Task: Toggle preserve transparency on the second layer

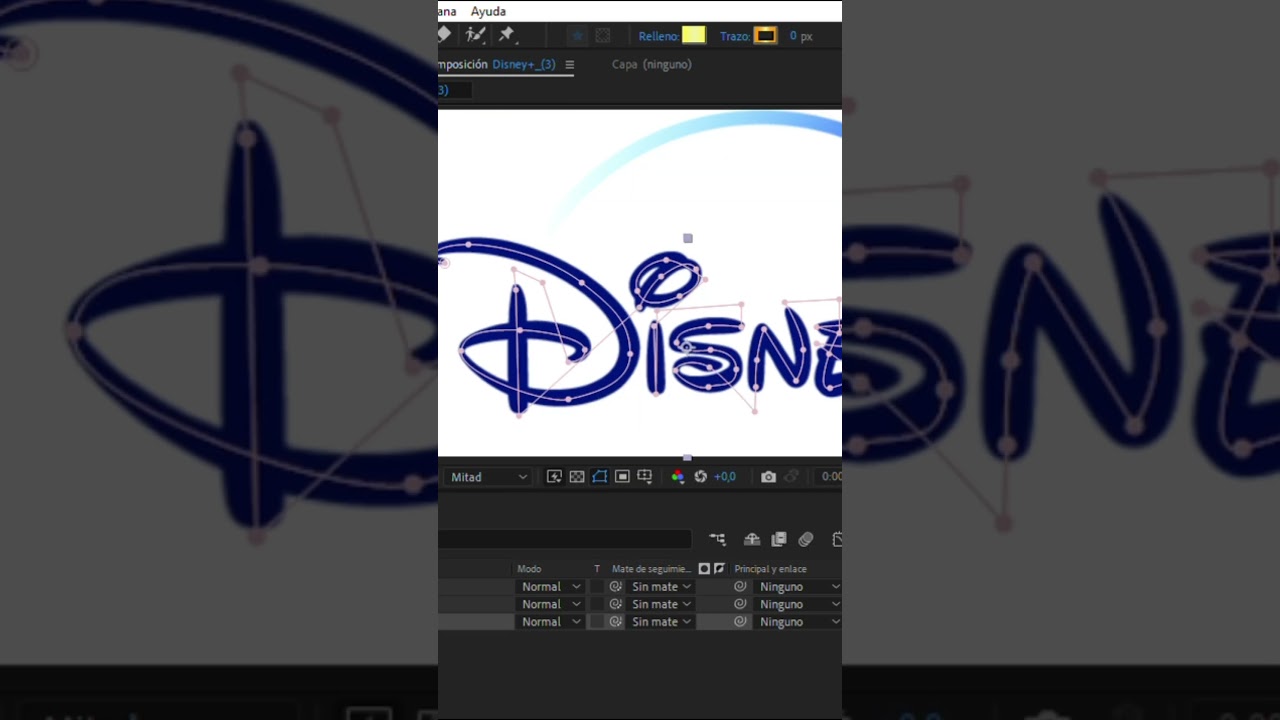Action: tap(597, 604)
